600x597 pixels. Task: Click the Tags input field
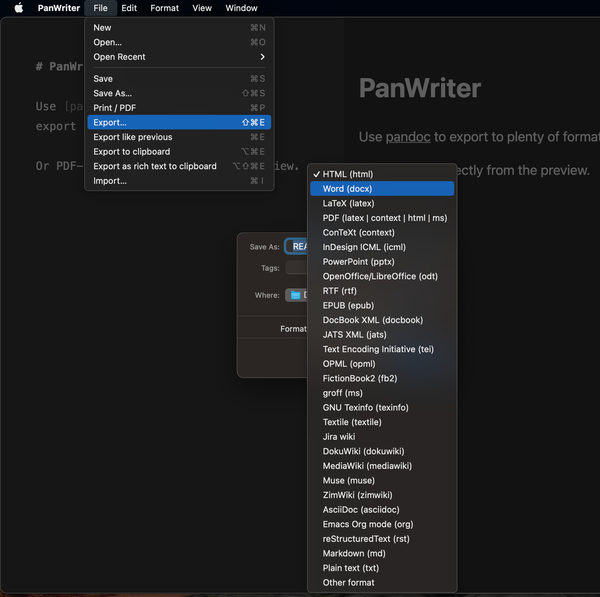[296, 268]
